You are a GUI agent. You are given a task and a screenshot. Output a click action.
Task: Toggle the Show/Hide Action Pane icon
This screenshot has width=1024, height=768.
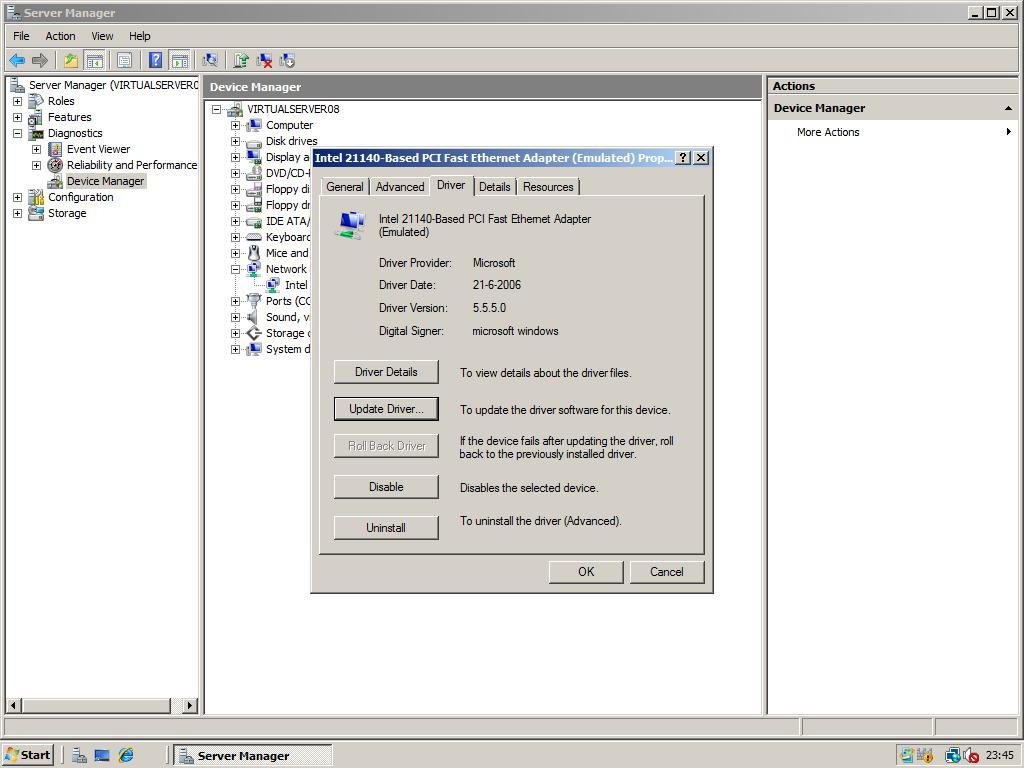(180, 61)
